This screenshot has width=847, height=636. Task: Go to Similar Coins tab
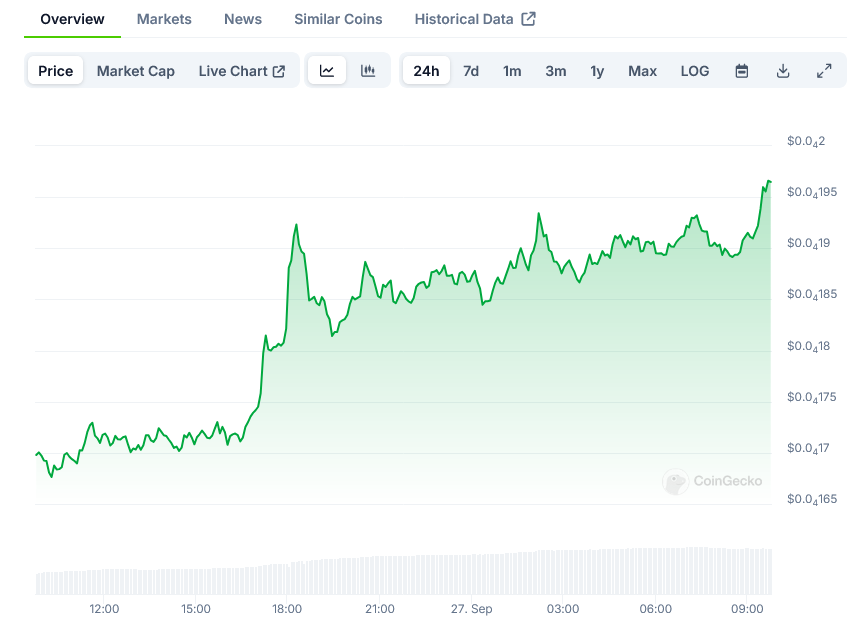point(338,19)
